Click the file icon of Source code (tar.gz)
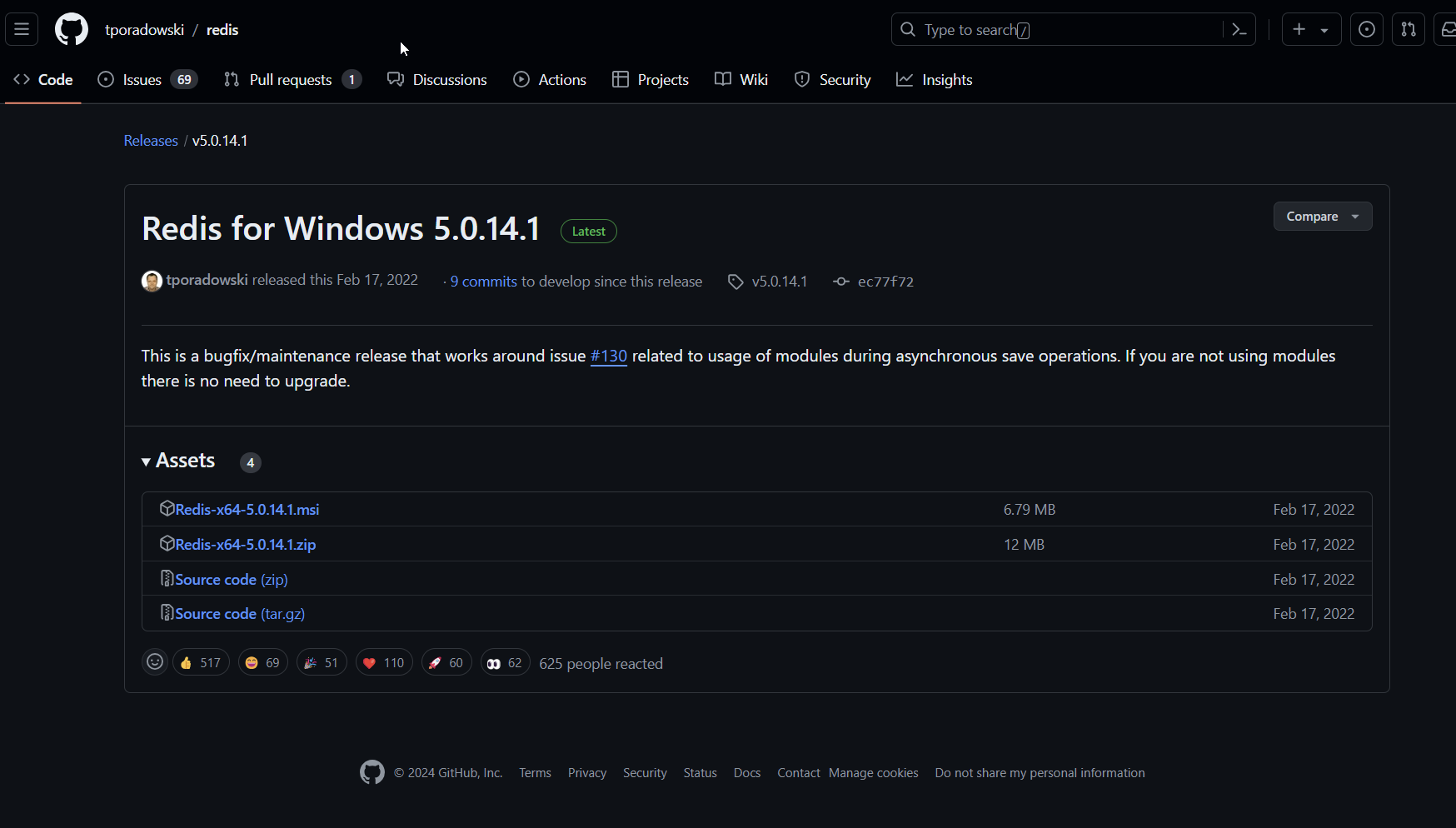Viewport: 1456px width, 828px height. click(167, 612)
